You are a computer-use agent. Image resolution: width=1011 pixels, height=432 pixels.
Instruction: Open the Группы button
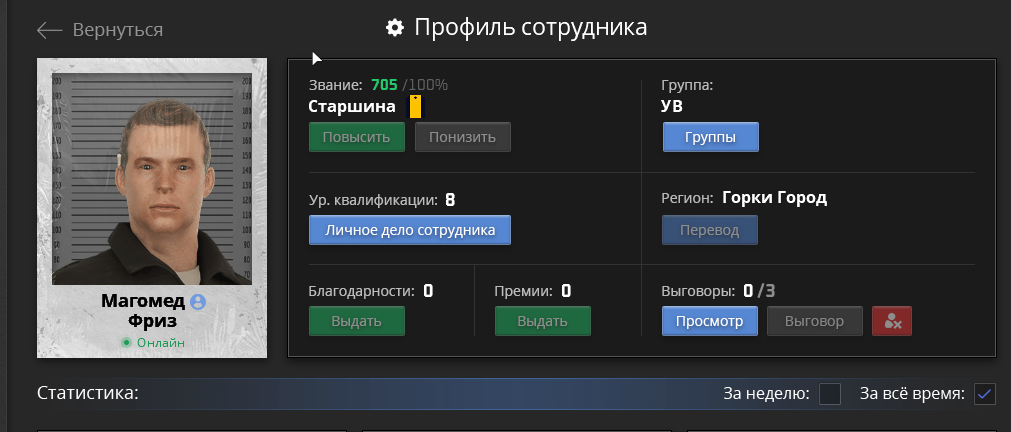click(x=711, y=137)
